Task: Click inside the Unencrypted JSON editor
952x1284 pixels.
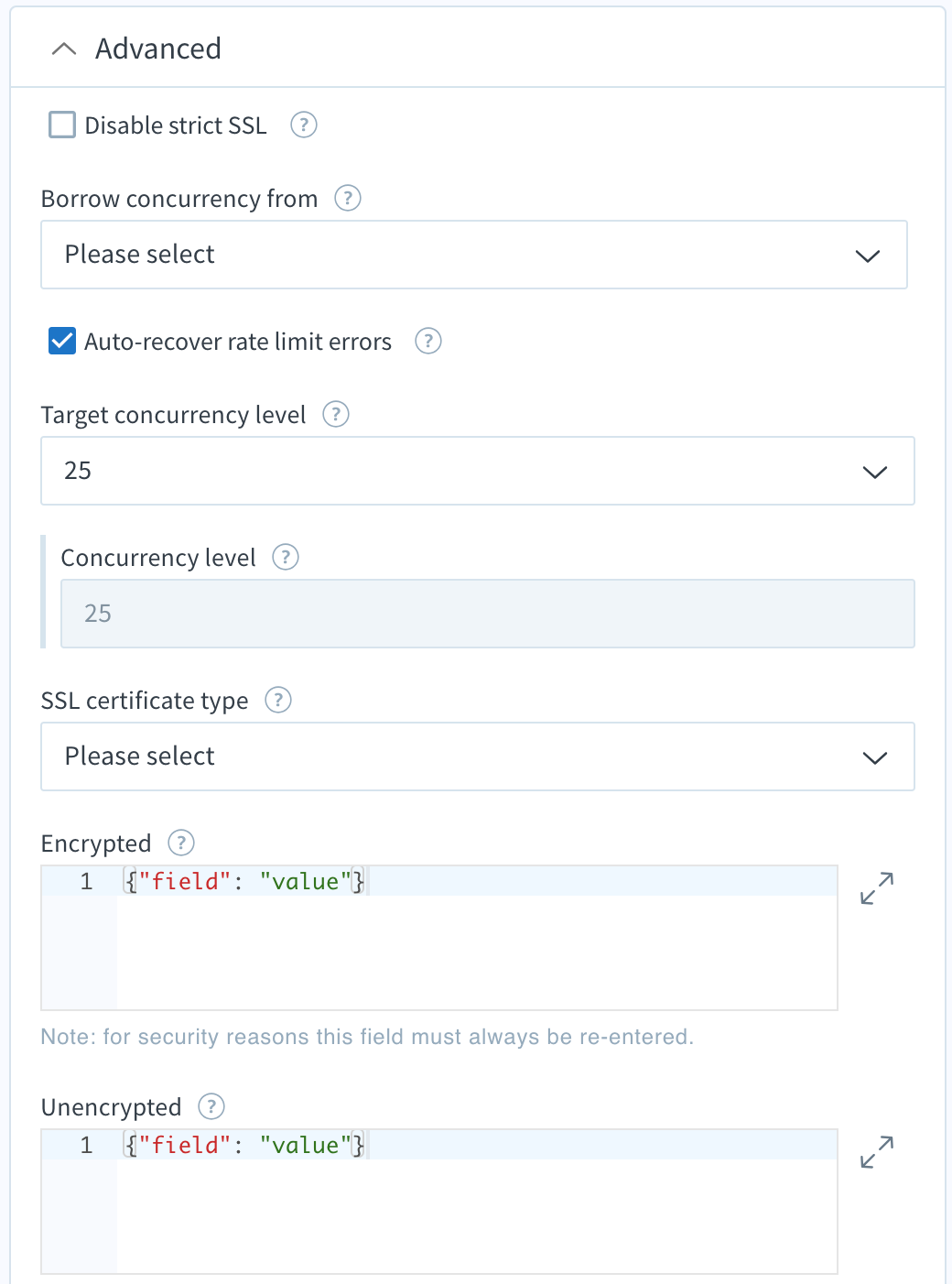Action: pos(439,1202)
